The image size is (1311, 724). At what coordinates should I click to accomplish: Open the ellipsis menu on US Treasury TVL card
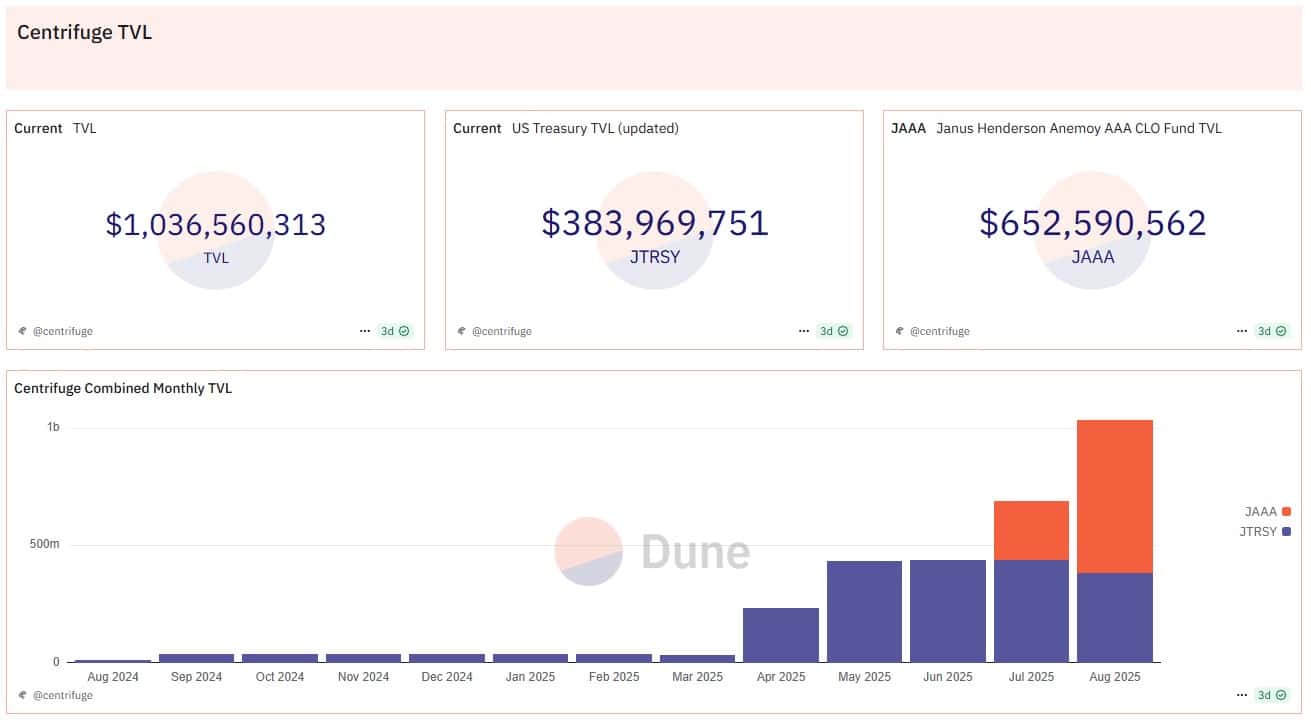[x=803, y=331]
